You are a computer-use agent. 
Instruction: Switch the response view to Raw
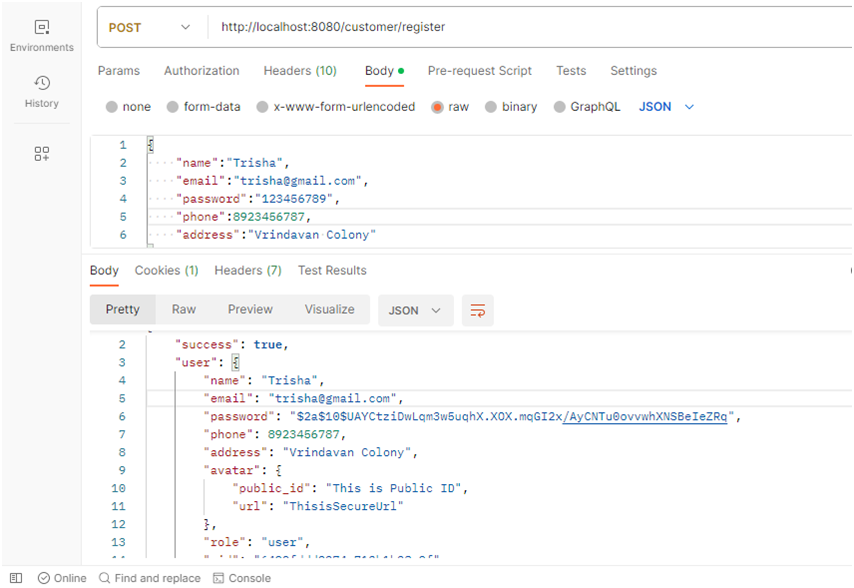coord(183,311)
